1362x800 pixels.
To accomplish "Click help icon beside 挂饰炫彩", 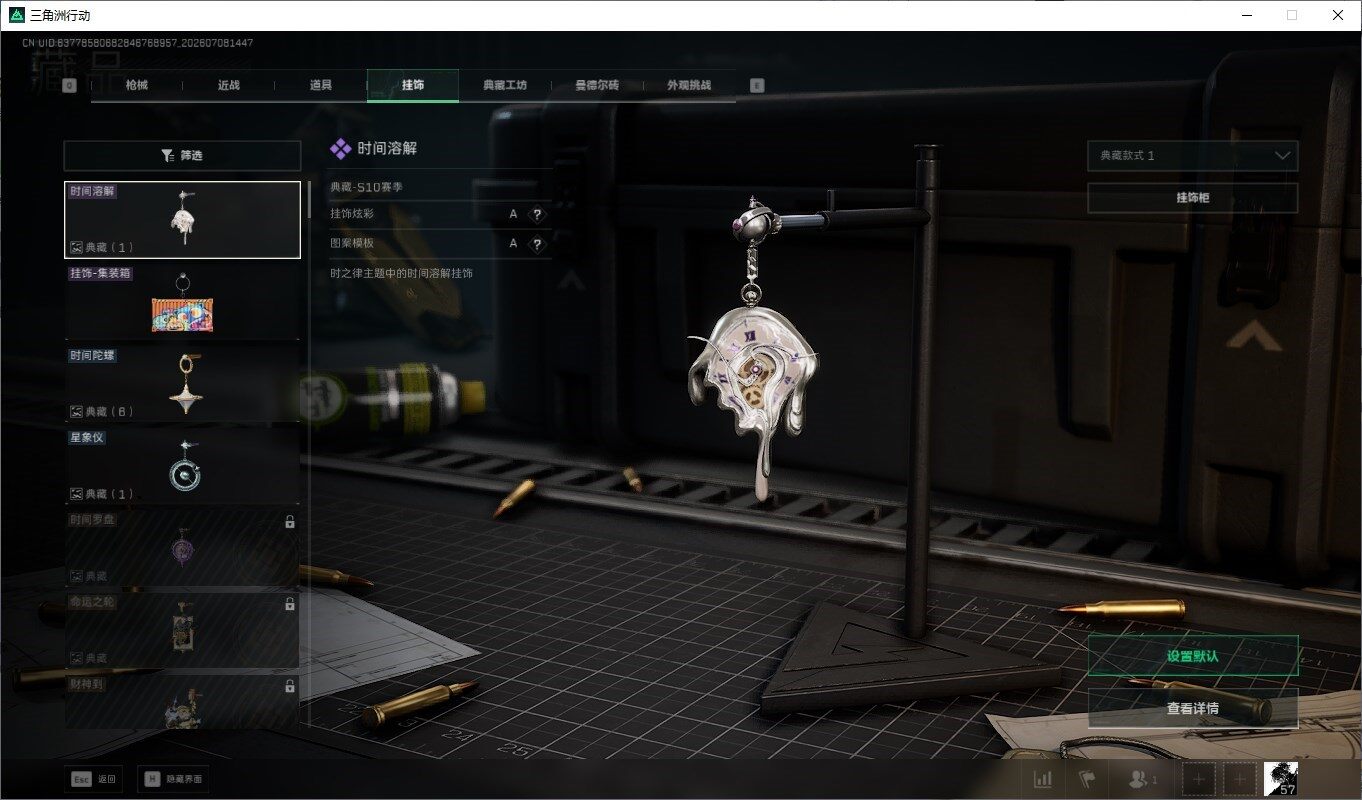I will (537, 214).
